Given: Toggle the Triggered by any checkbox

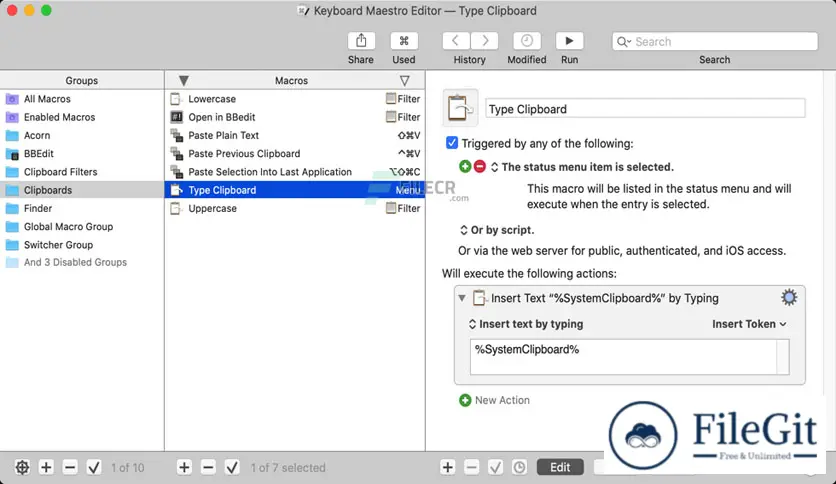Looking at the screenshot, I should 452,143.
